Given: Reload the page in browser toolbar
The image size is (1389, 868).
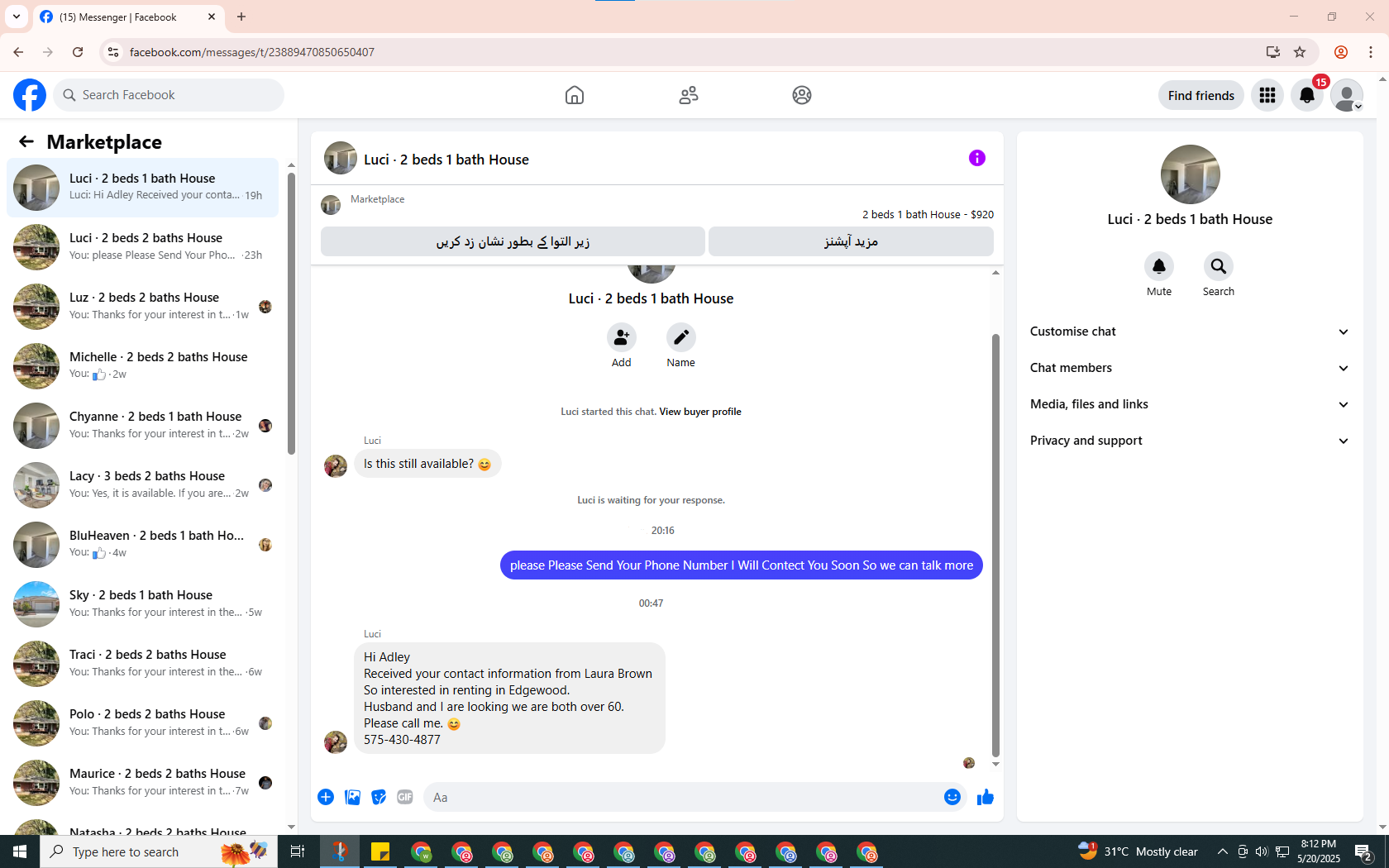Looking at the screenshot, I should click(78, 52).
